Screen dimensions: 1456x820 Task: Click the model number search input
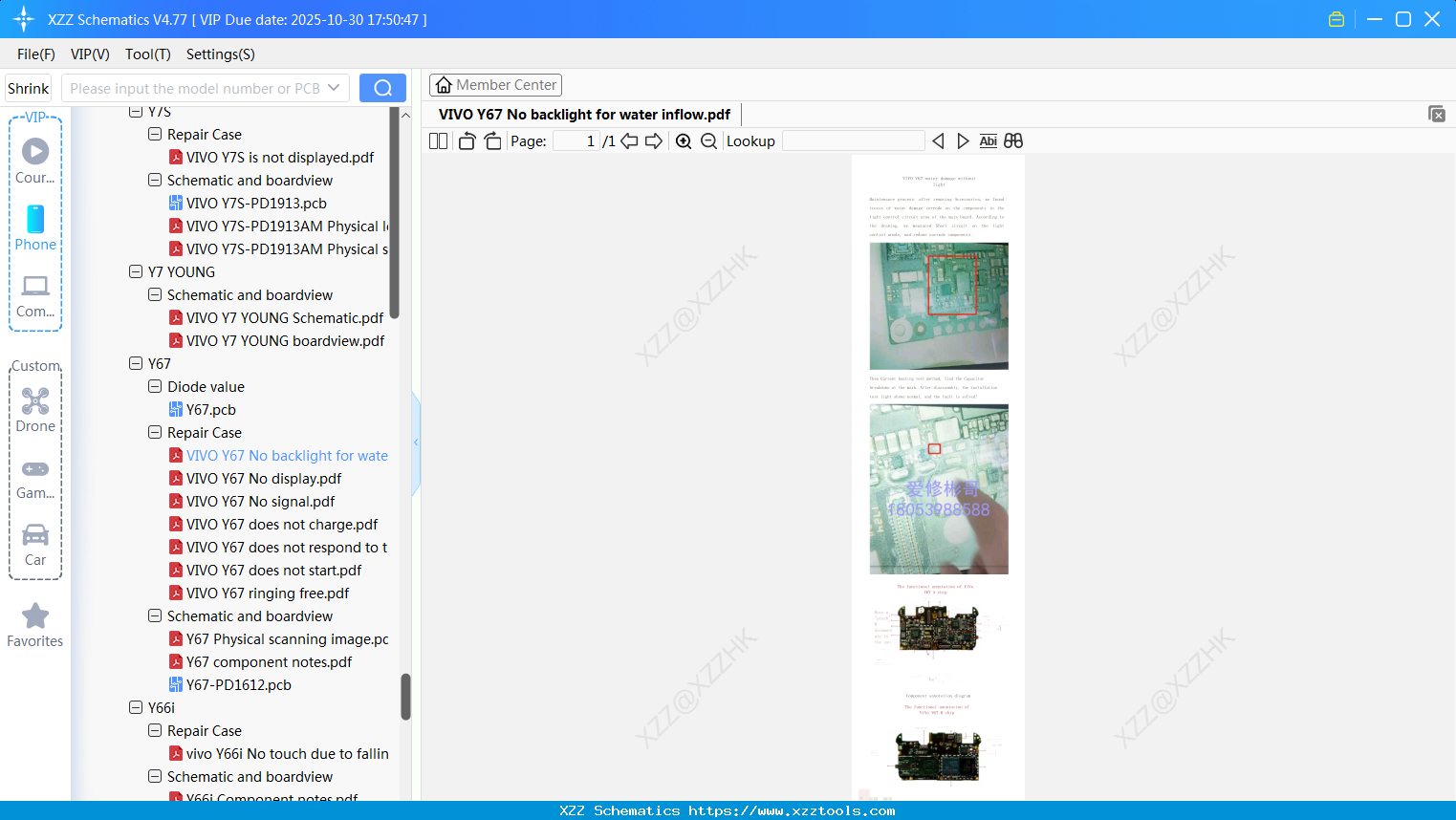click(x=194, y=88)
